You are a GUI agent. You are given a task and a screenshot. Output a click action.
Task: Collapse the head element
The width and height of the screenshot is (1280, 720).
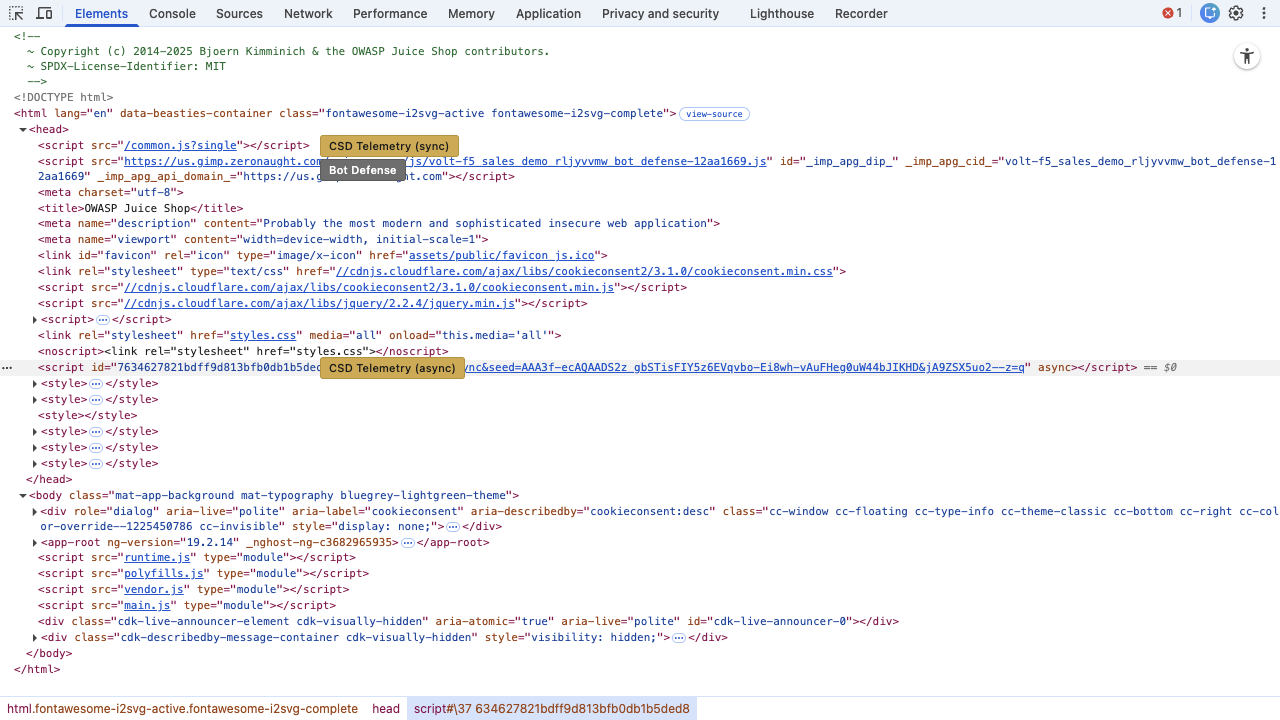click(23, 129)
